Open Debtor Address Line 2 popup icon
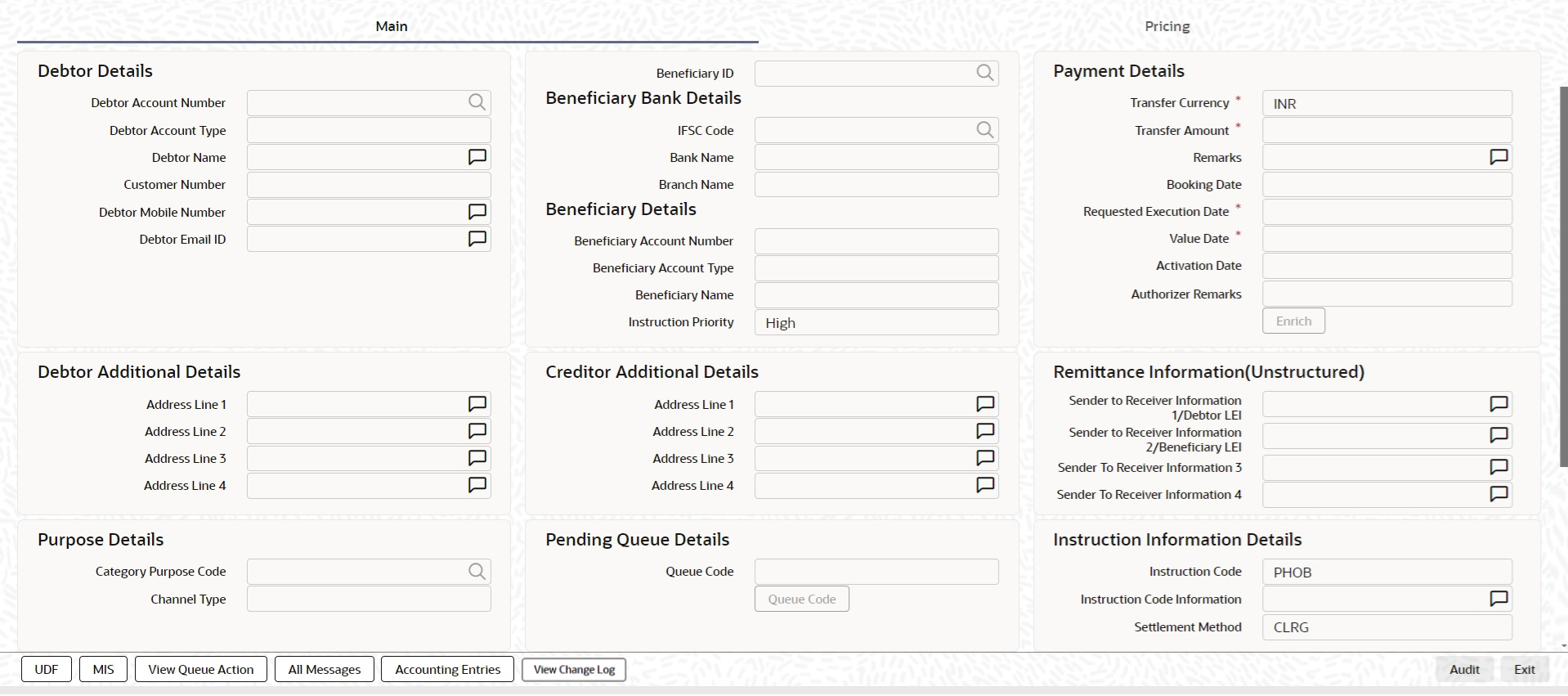This screenshot has height=696, width=1568. click(x=477, y=431)
